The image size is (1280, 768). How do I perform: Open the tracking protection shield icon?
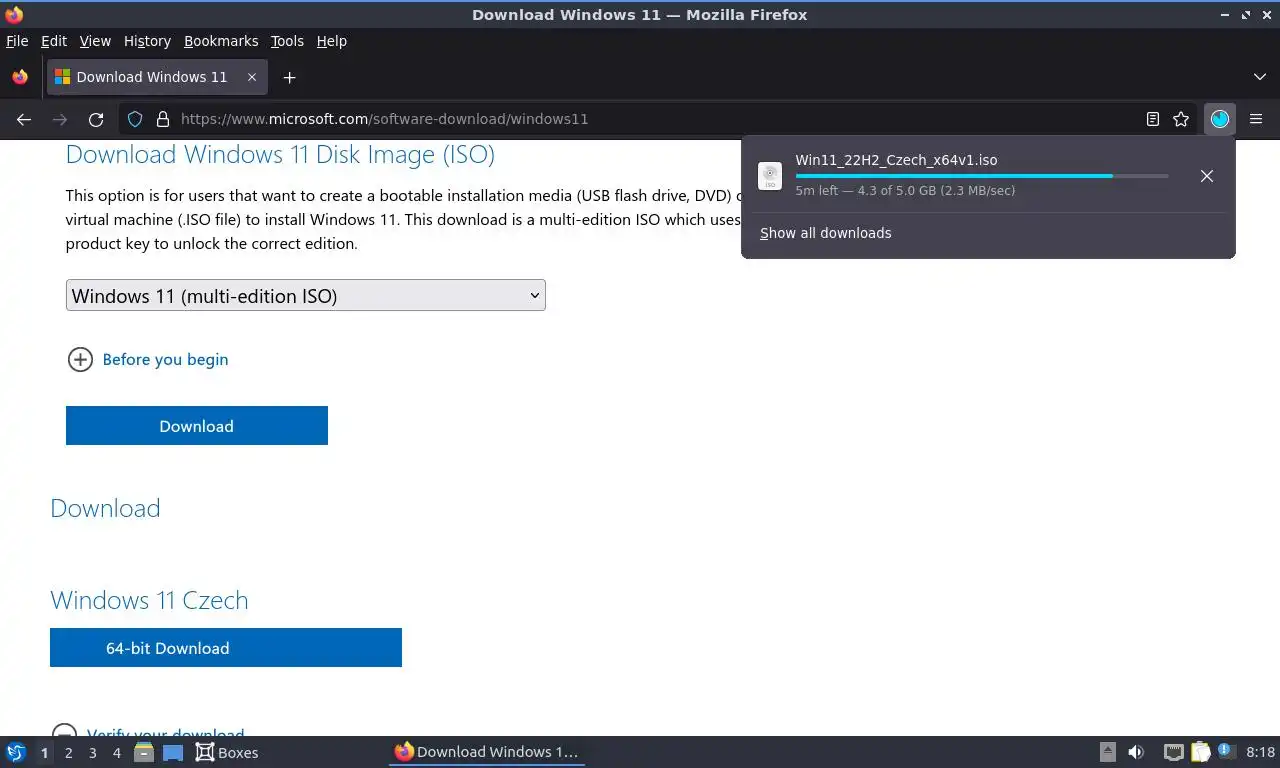point(135,119)
